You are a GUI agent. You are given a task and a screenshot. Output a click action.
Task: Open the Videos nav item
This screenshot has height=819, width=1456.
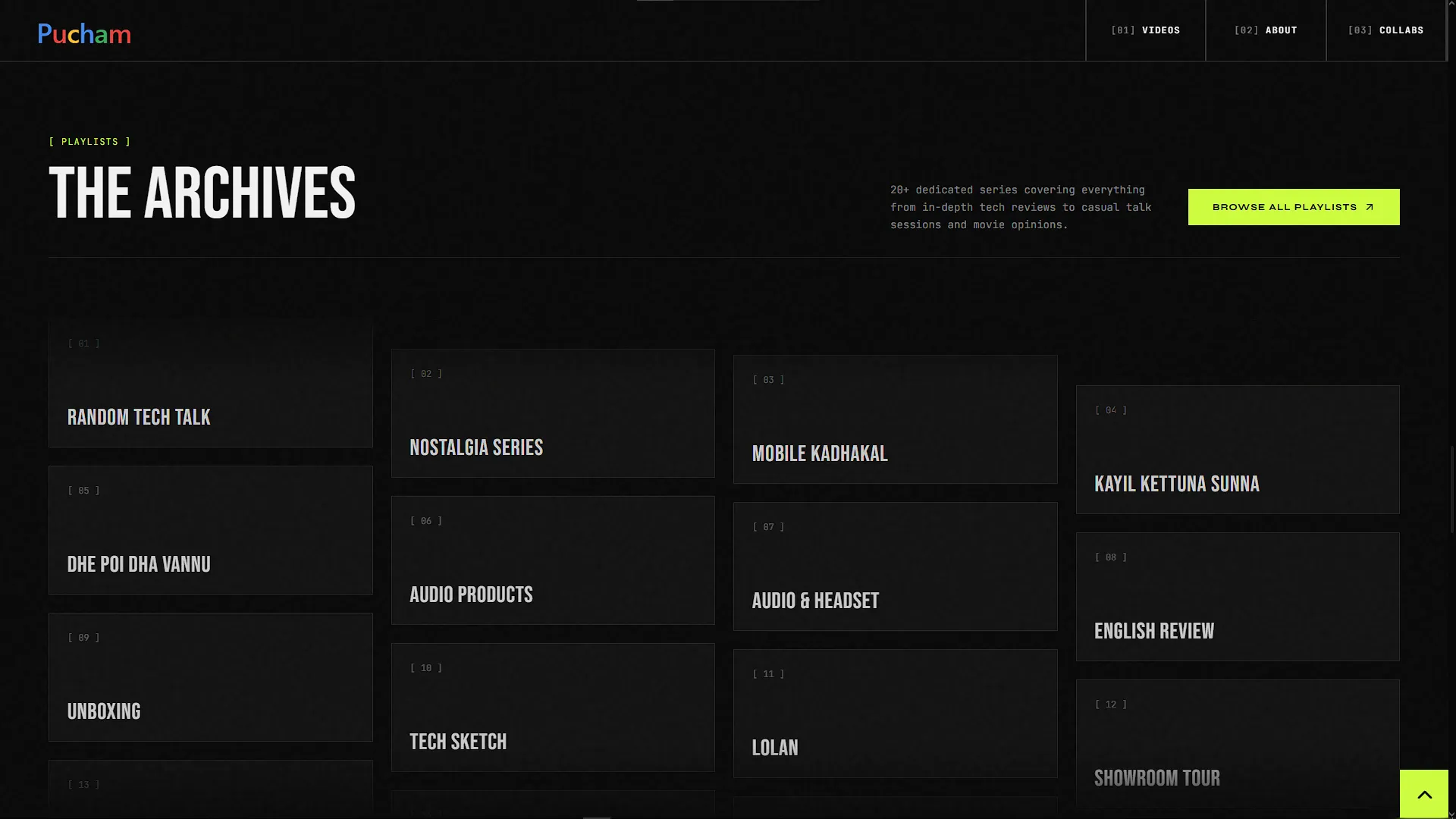pos(1145,30)
